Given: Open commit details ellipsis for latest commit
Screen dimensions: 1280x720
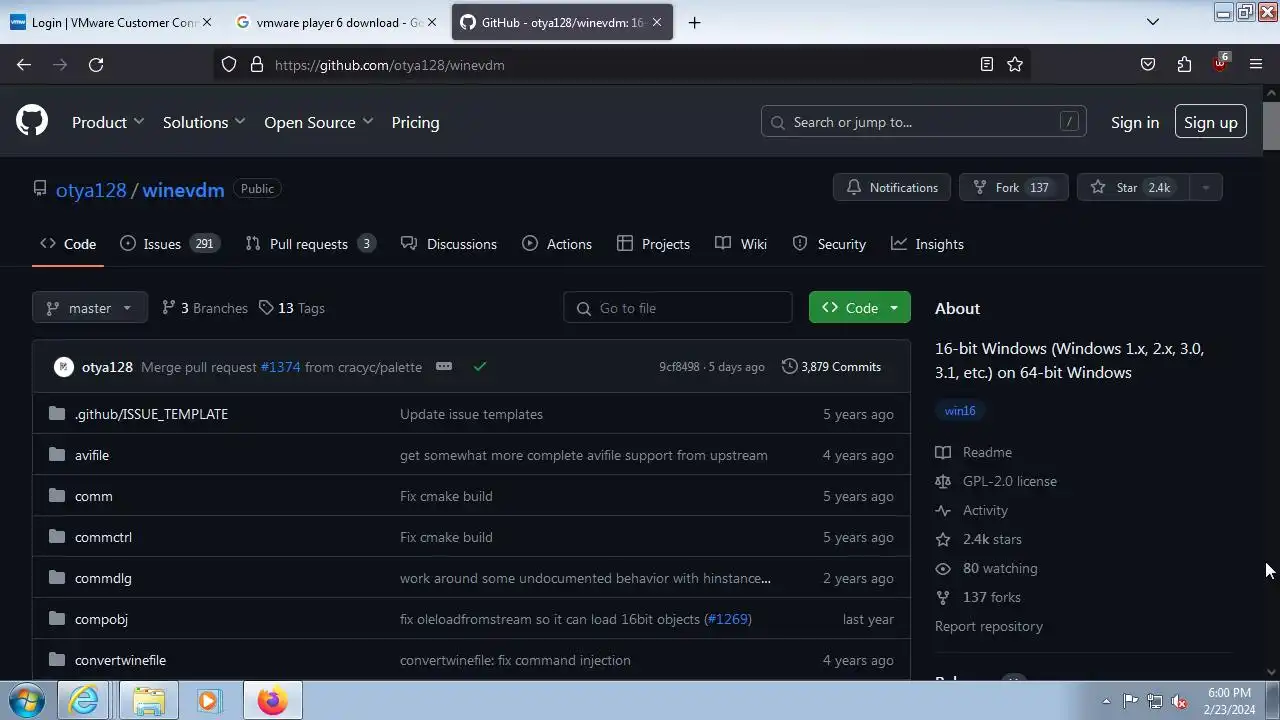Looking at the screenshot, I should pos(444,366).
